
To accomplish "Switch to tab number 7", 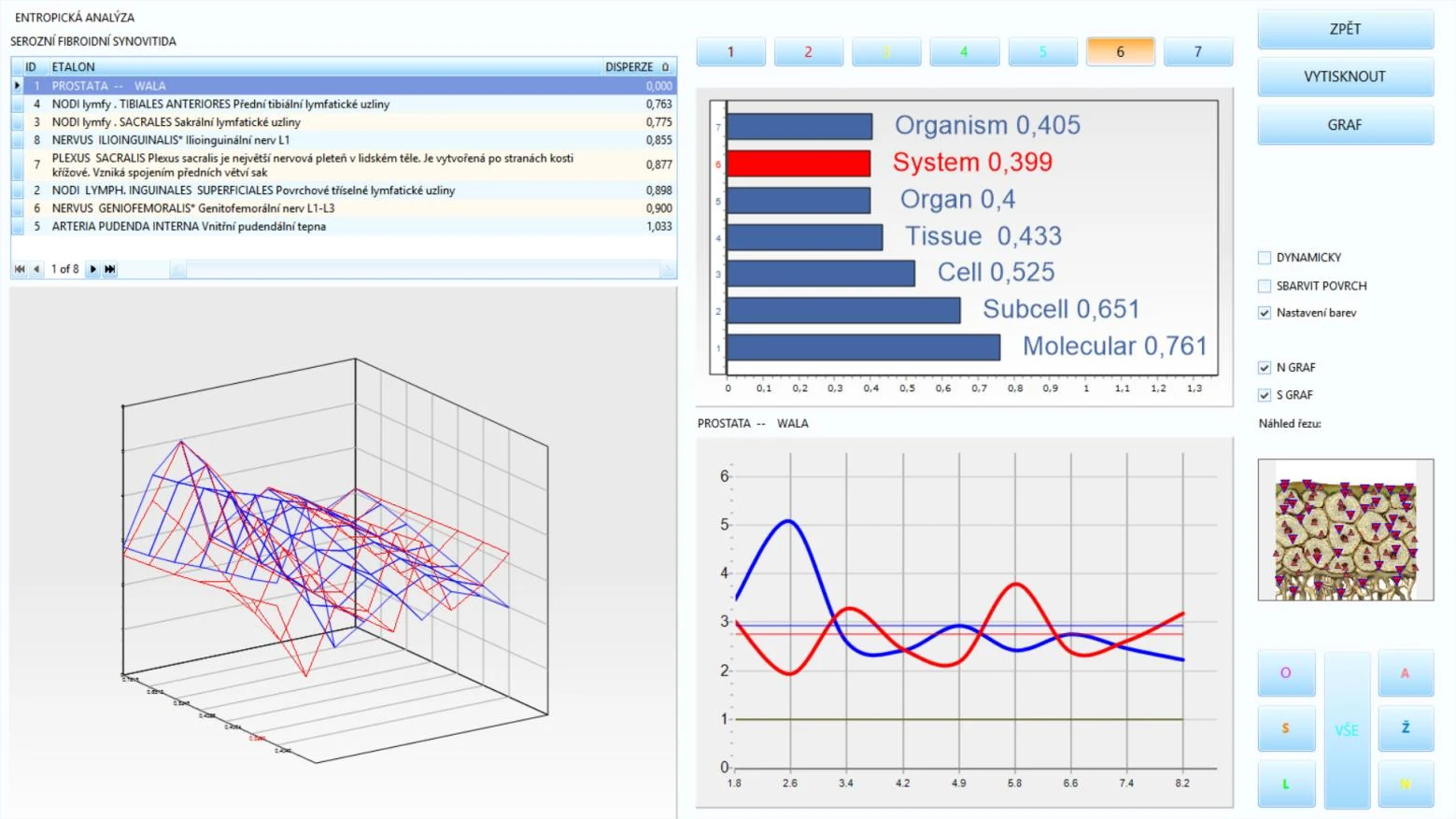I will (x=1198, y=52).
